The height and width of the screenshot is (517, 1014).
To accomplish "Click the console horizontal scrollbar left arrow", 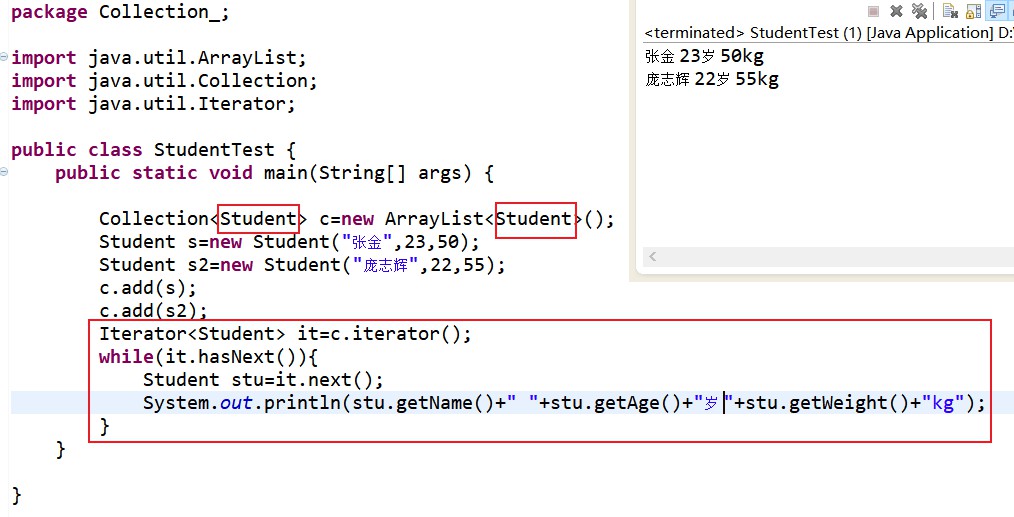I will [x=653, y=257].
